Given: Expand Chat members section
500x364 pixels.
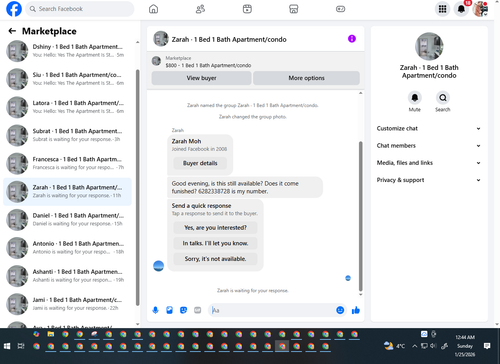Looking at the screenshot, I should tap(429, 146).
